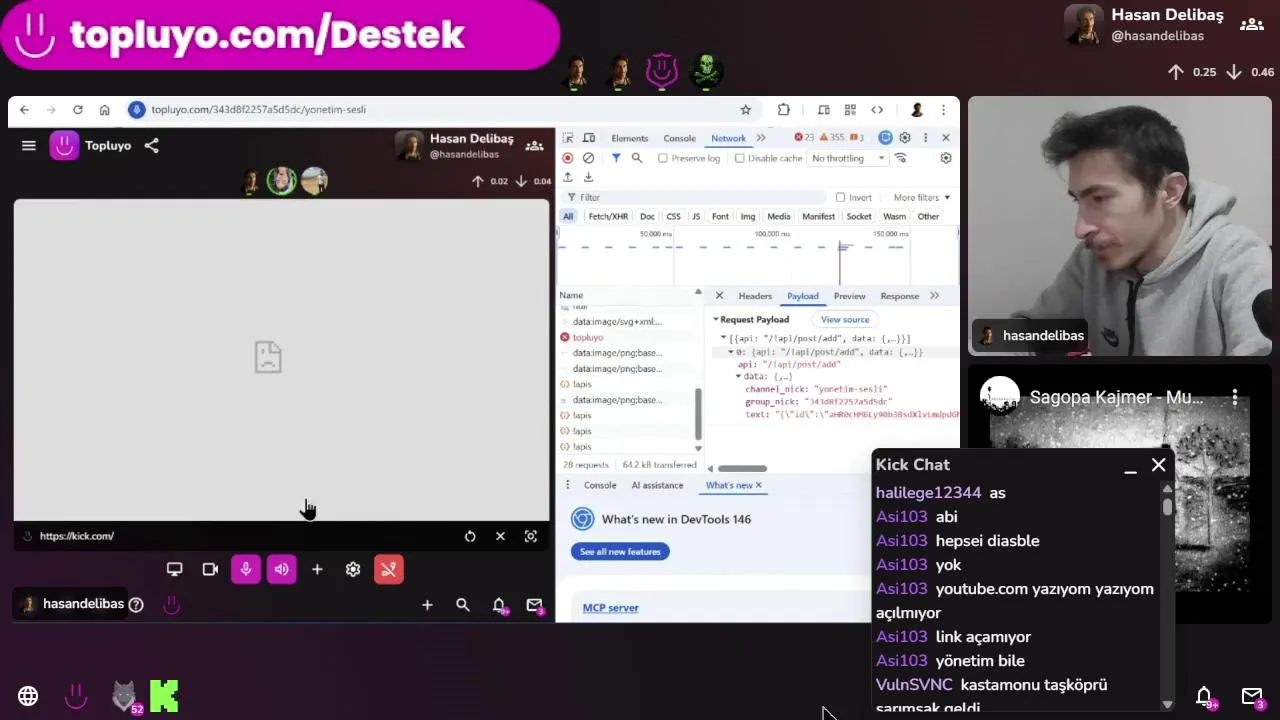Click the browser back arrow
This screenshot has height=720, width=1280.
[x=25, y=110]
